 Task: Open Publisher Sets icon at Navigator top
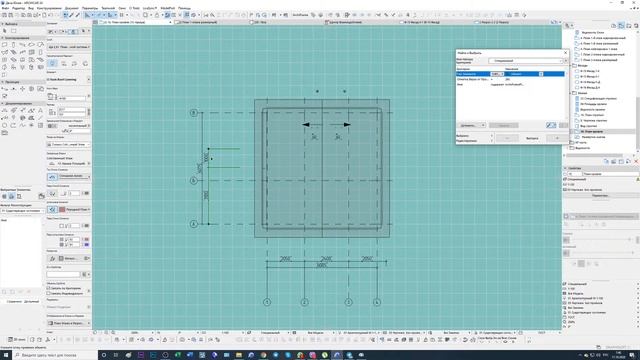pos(636,26)
